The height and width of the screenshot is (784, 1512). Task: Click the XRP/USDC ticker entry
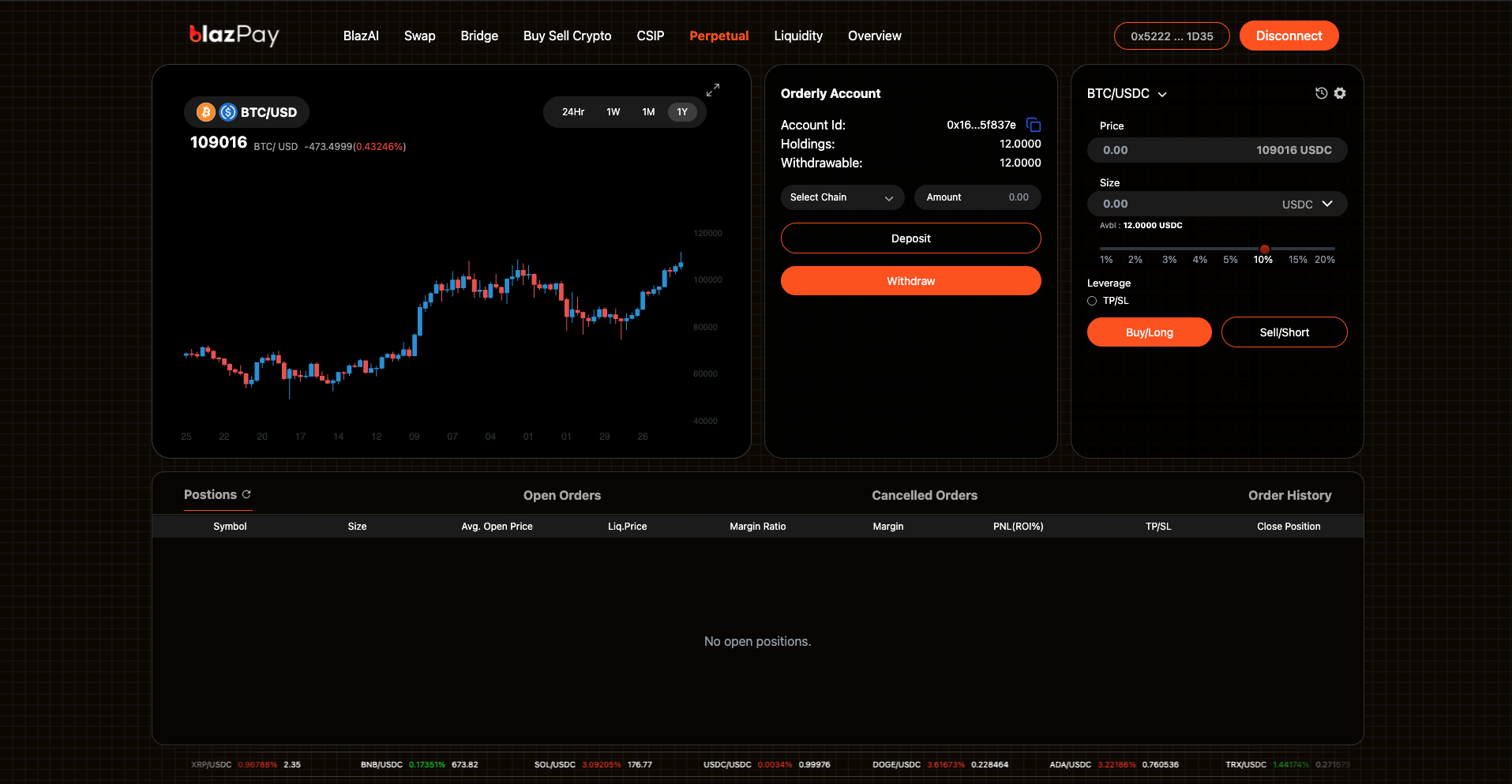[x=246, y=764]
